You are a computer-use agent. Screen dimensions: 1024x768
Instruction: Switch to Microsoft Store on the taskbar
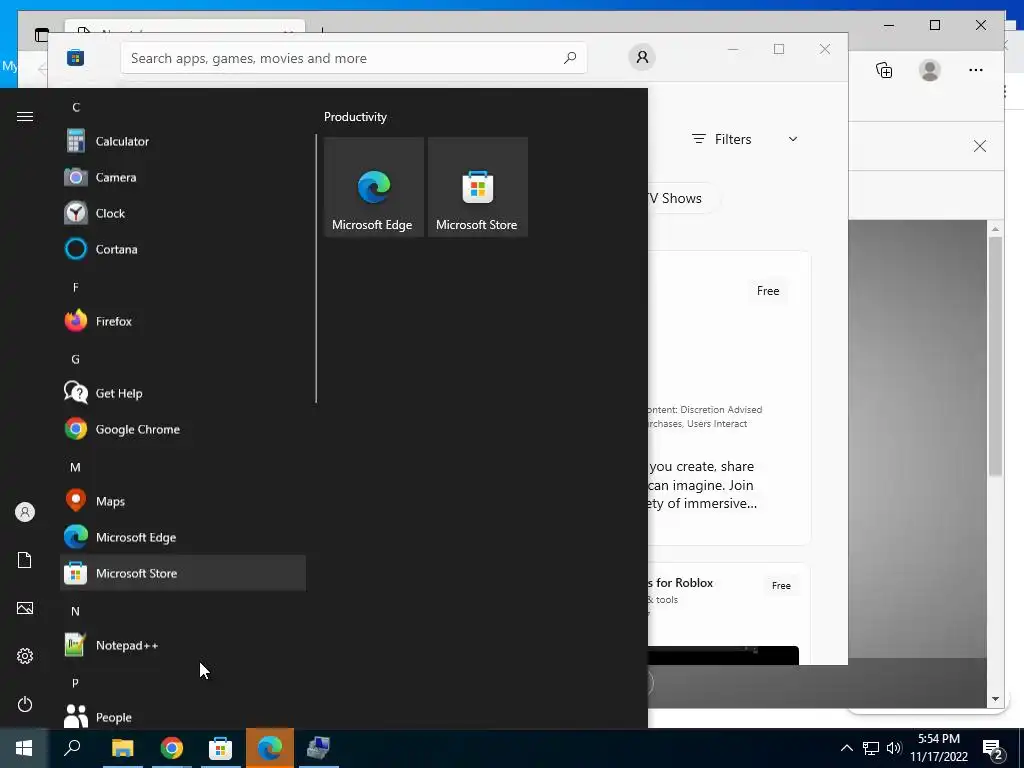click(x=220, y=748)
